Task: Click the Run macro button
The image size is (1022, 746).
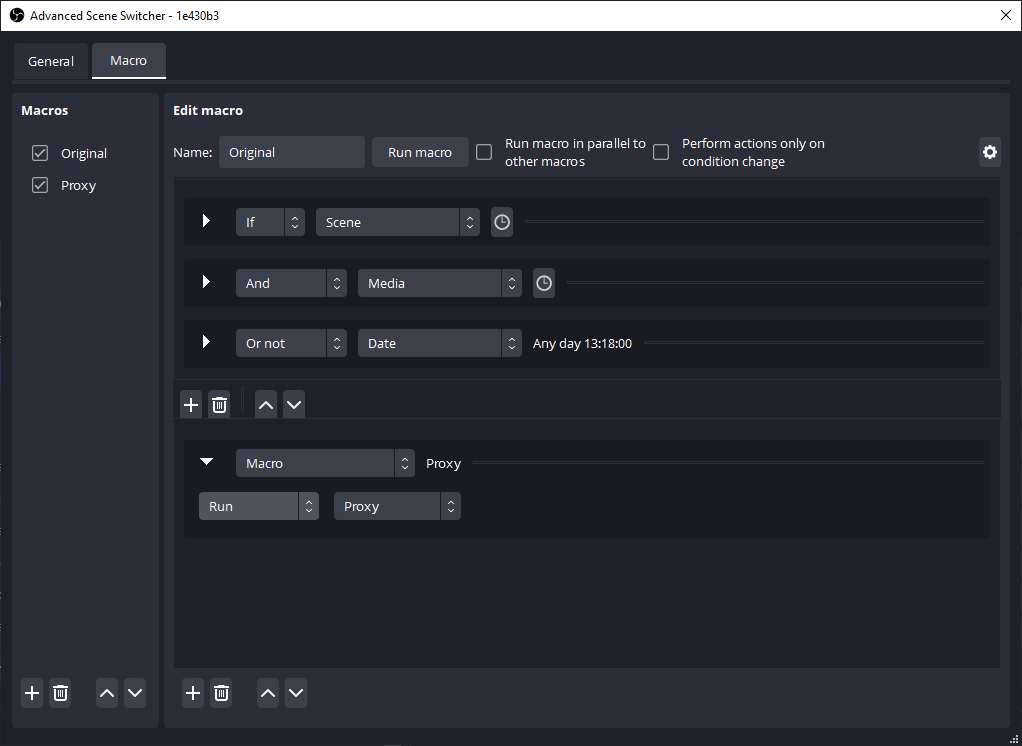Action: [420, 152]
